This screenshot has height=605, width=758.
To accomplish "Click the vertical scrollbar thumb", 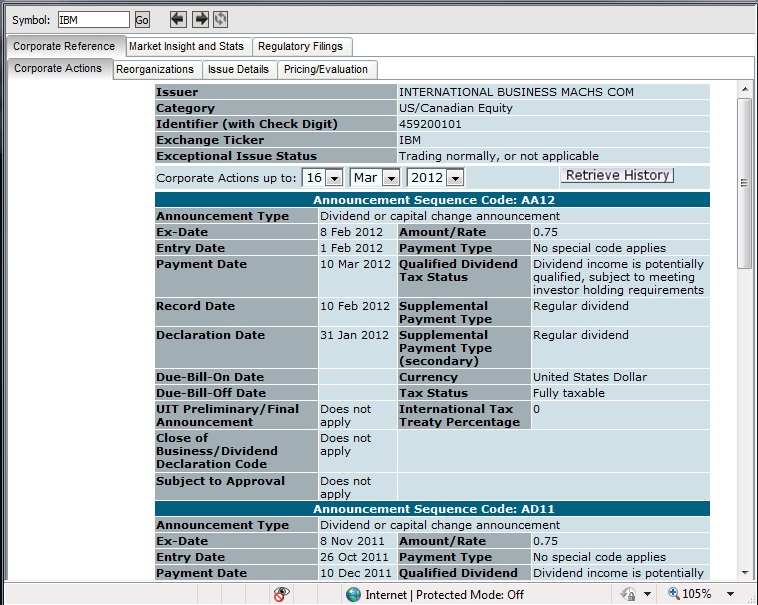I will 744,183.
